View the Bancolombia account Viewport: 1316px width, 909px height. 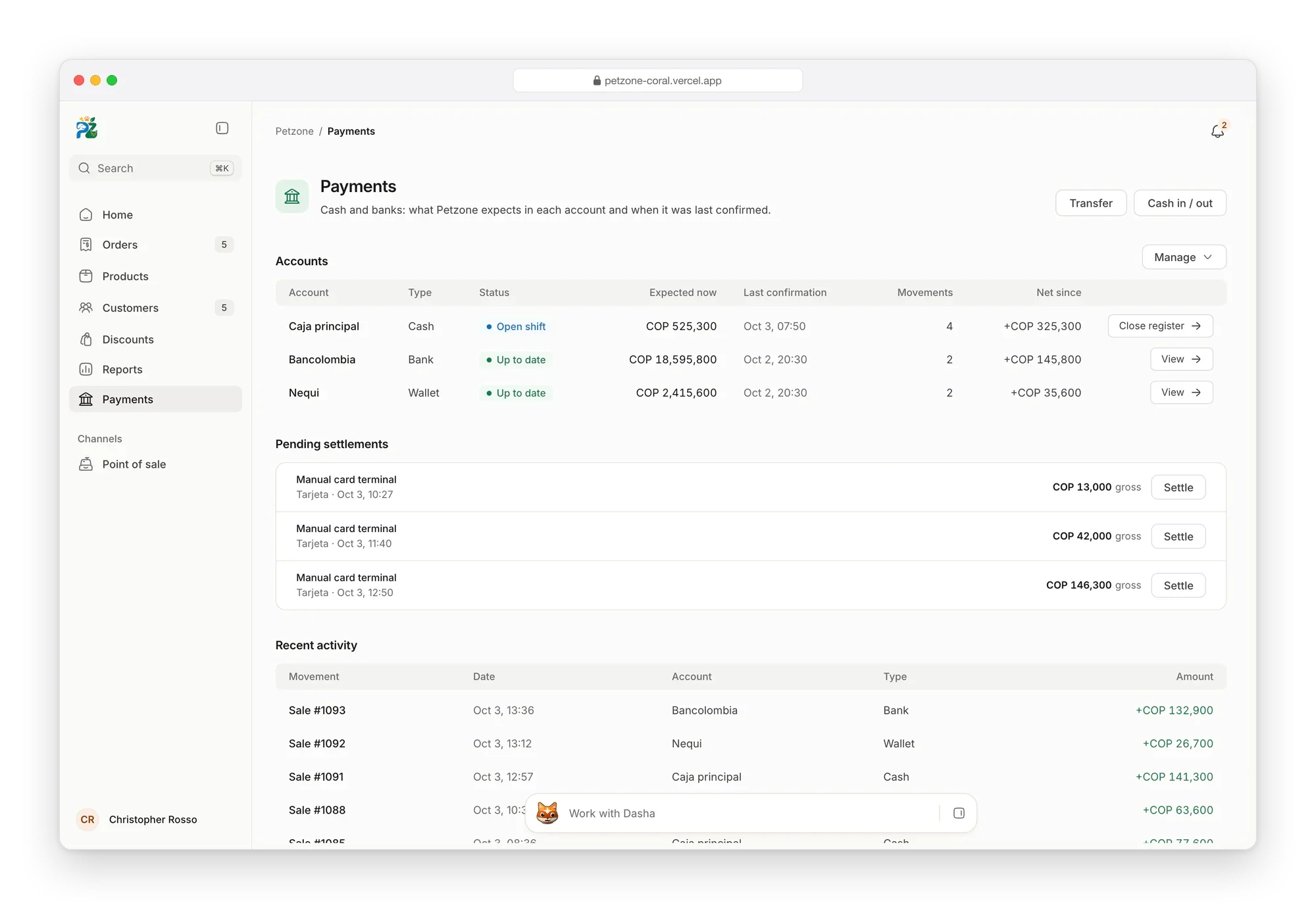pyautogui.click(x=1181, y=359)
